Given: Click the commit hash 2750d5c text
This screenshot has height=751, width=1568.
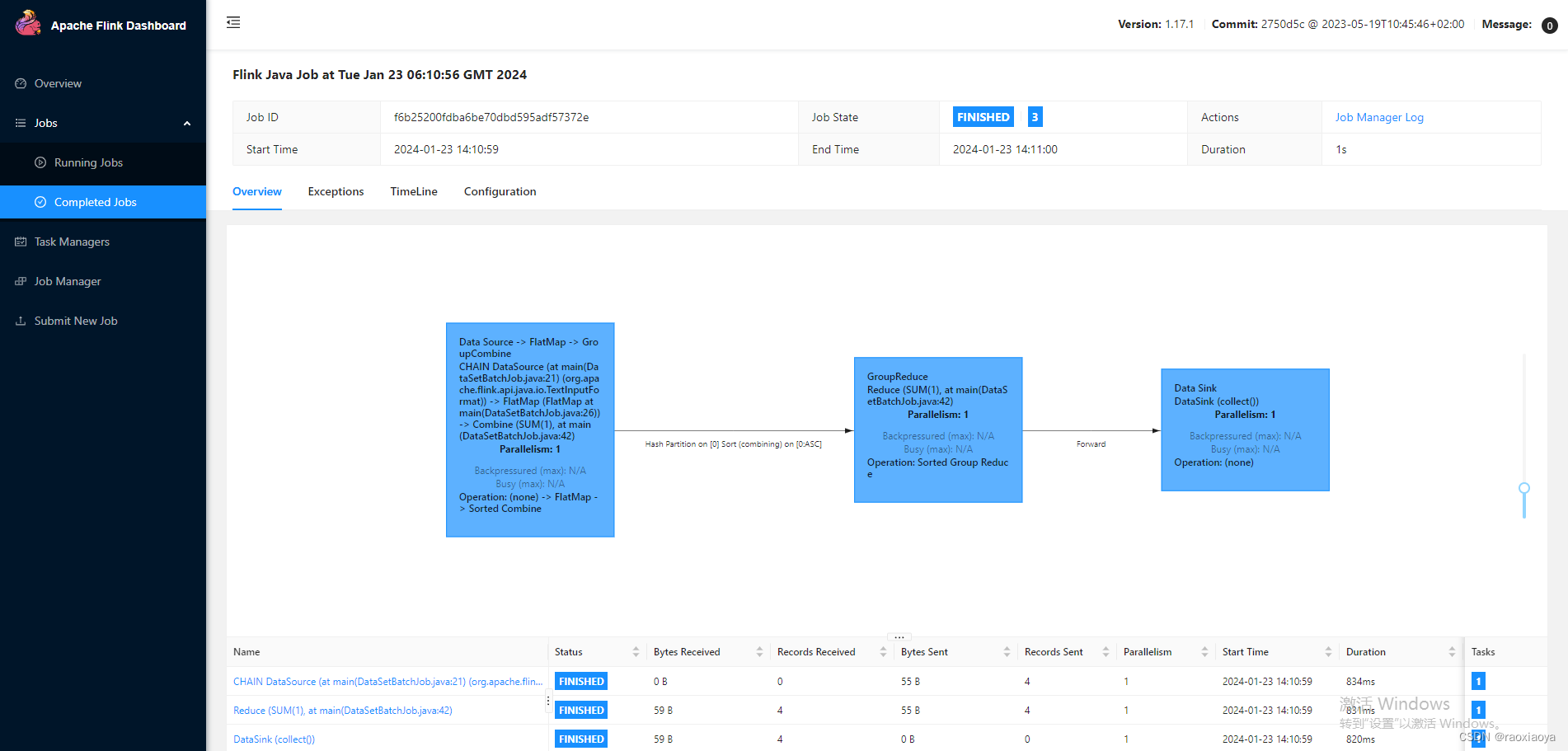Looking at the screenshot, I should click(1283, 24).
